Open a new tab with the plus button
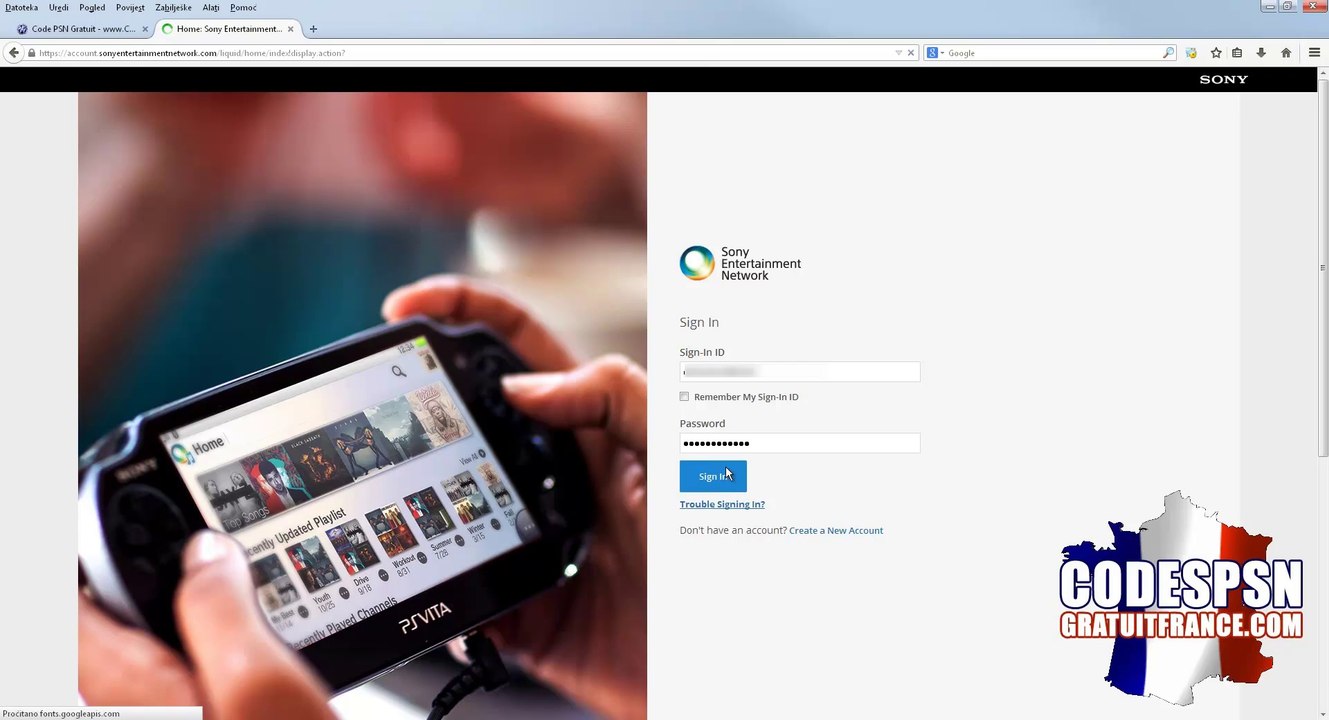The width and height of the screenshot is (1329, 720). point(313,29)
